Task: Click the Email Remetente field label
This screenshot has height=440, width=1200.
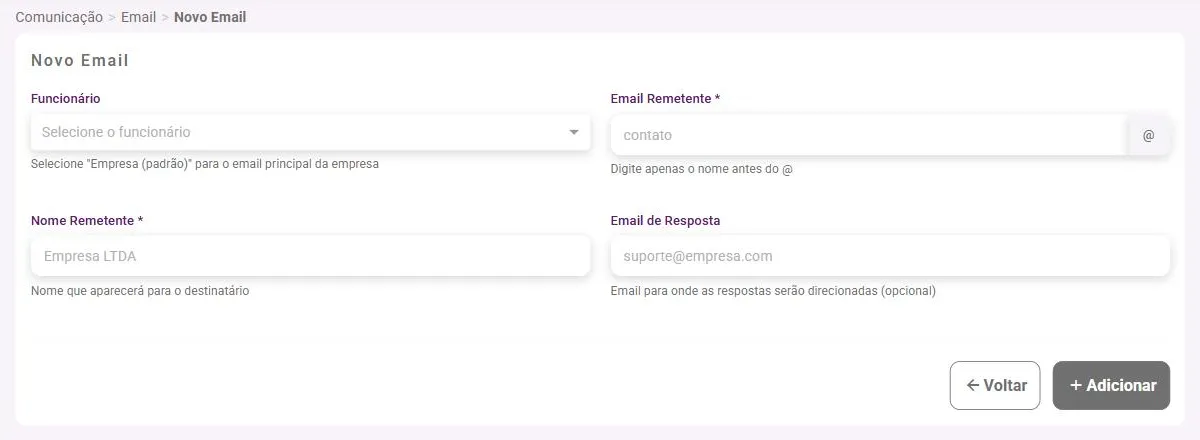Action: point(666,98)
